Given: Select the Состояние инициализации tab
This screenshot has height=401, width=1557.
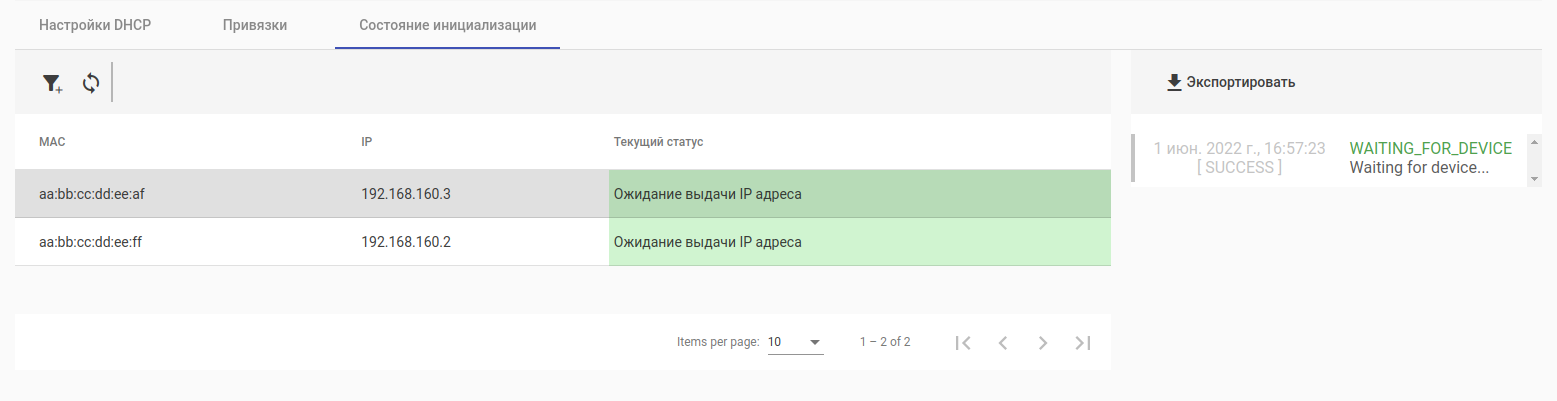Looking at the screenshot, I should pos(447,25).
